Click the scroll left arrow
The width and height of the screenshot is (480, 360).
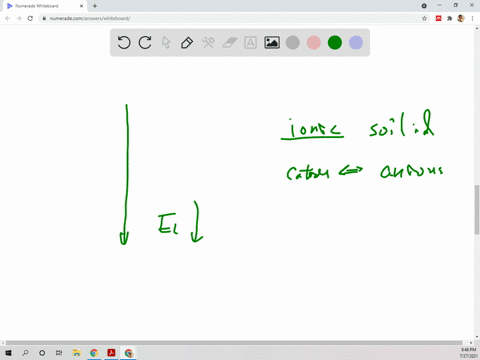[3, 343]
